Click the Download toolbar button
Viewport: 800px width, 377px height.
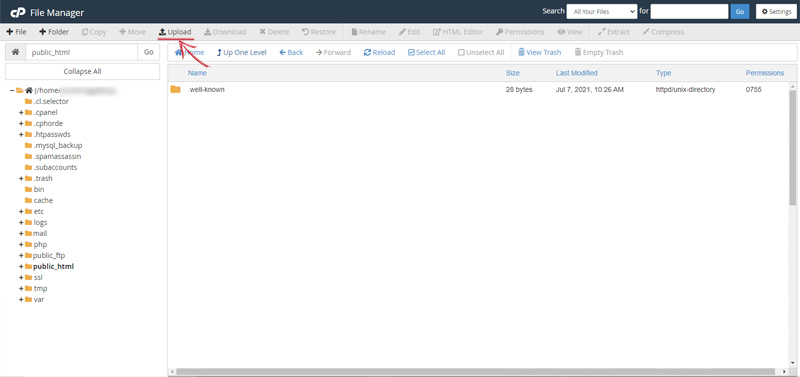pos(225,32)
